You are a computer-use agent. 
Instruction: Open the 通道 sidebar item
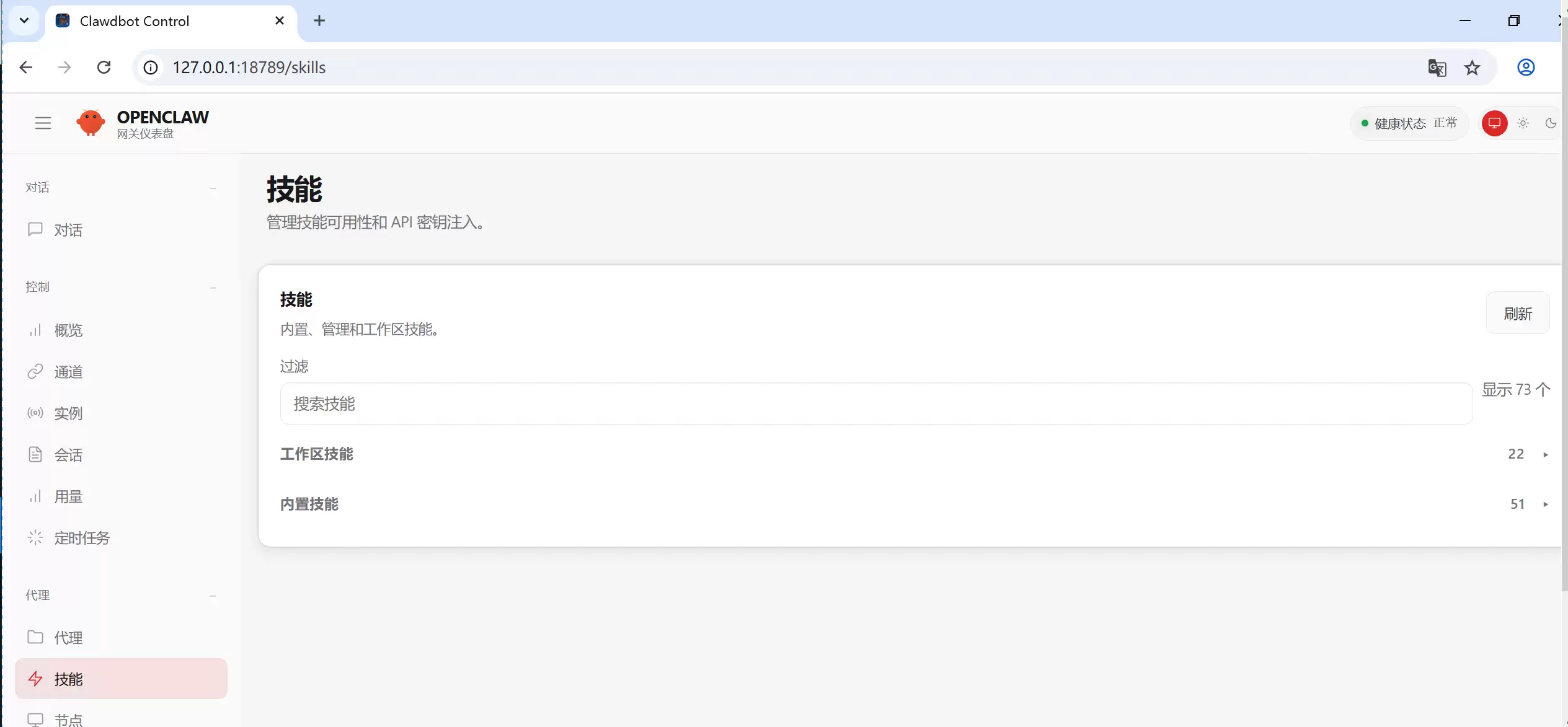(x=68, y=372)
